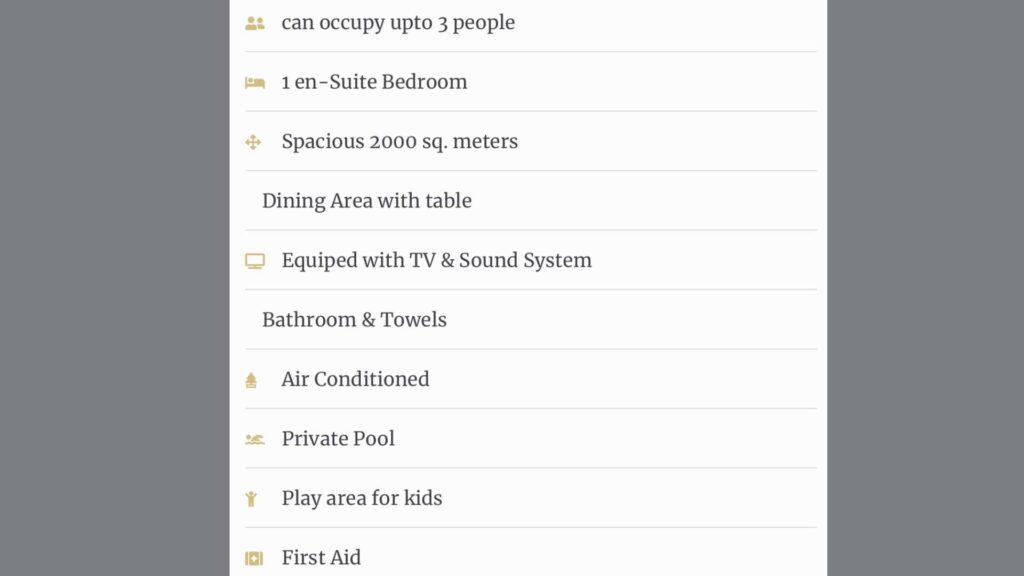Click the child icon for Play area
Viewport: 1024px width, 576px height.
[251, 498]
